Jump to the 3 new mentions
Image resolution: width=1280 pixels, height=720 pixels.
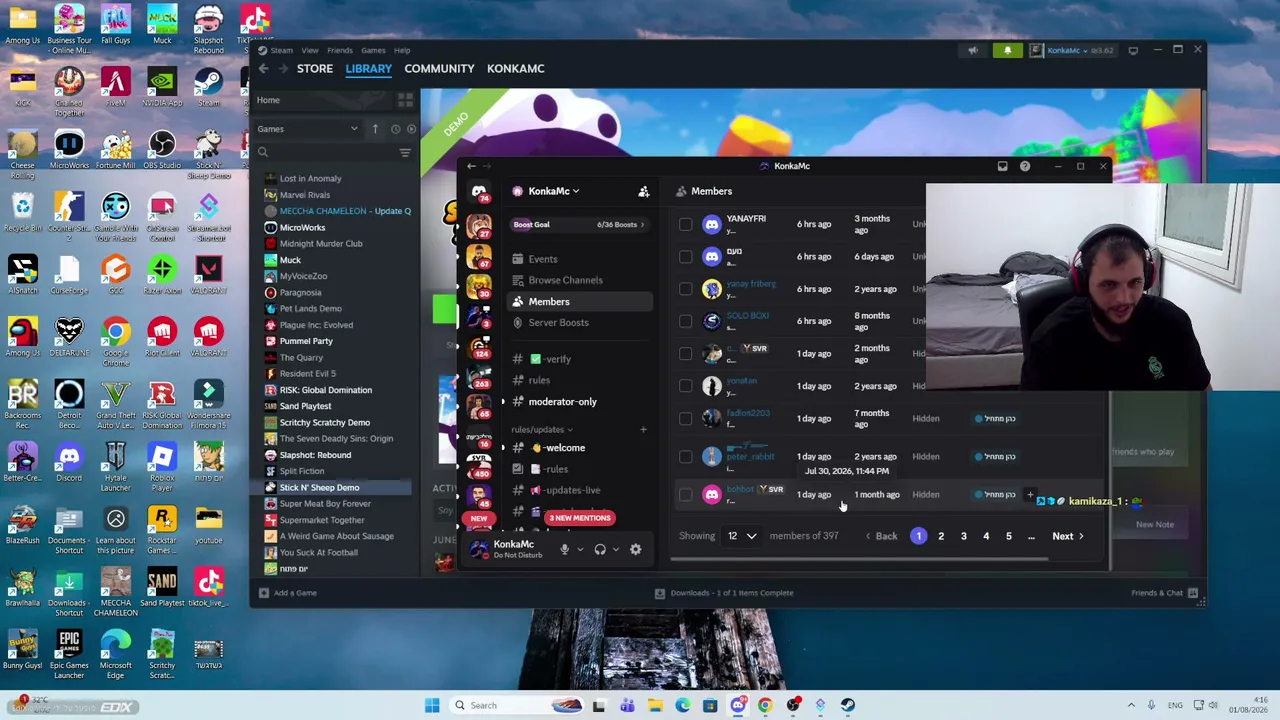click(x=579, y=518)
